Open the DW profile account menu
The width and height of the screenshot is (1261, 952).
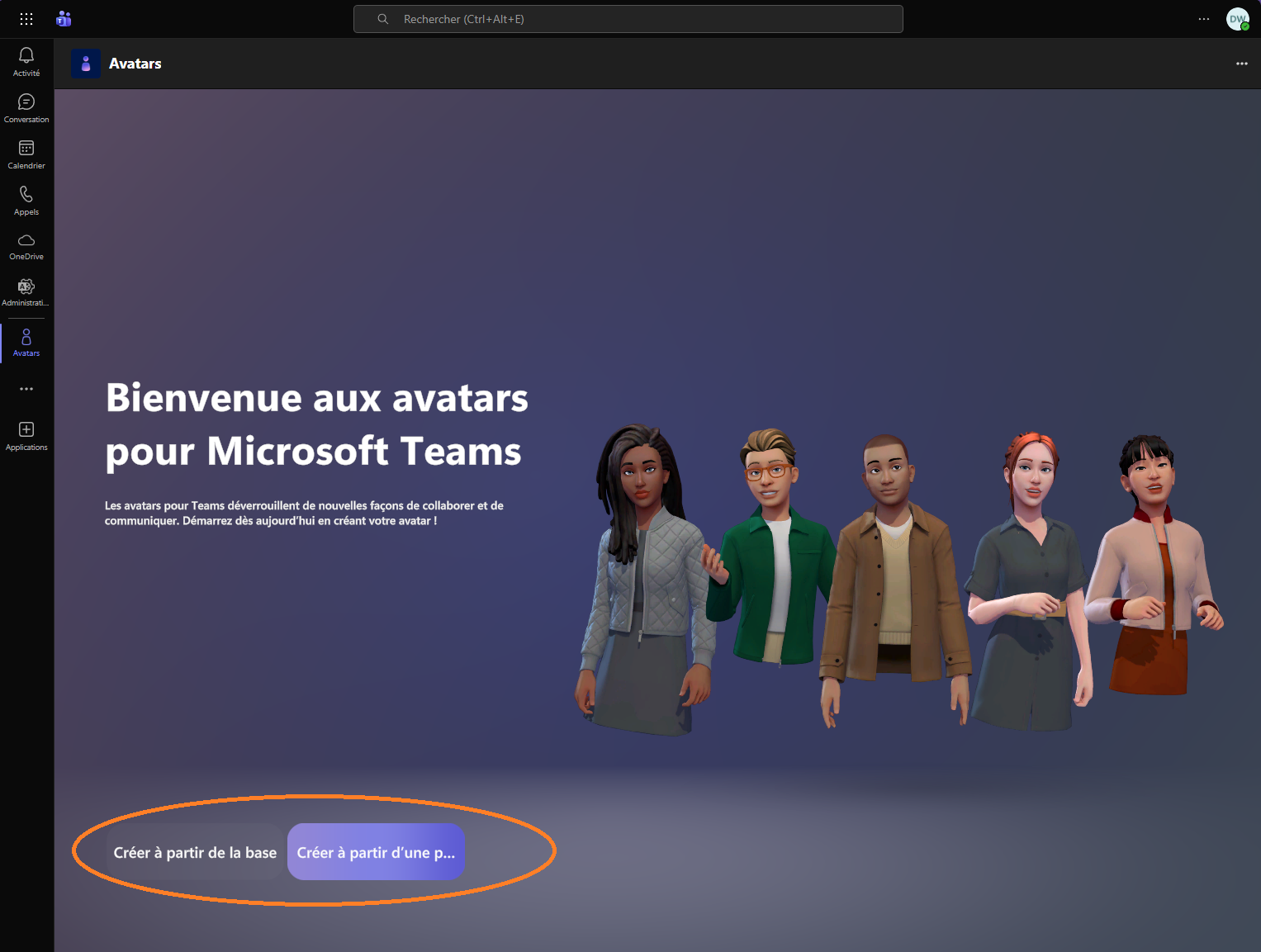[x=1237, y=18]
